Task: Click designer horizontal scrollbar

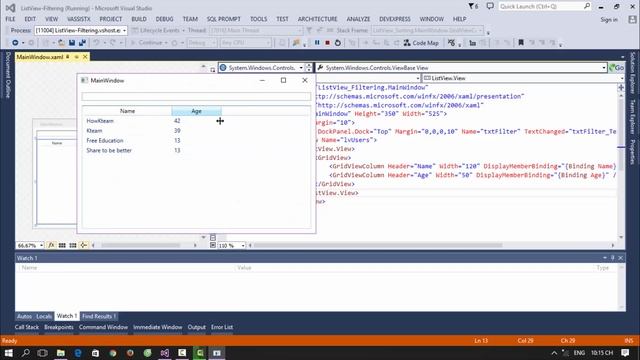Action: click(141, 245)
